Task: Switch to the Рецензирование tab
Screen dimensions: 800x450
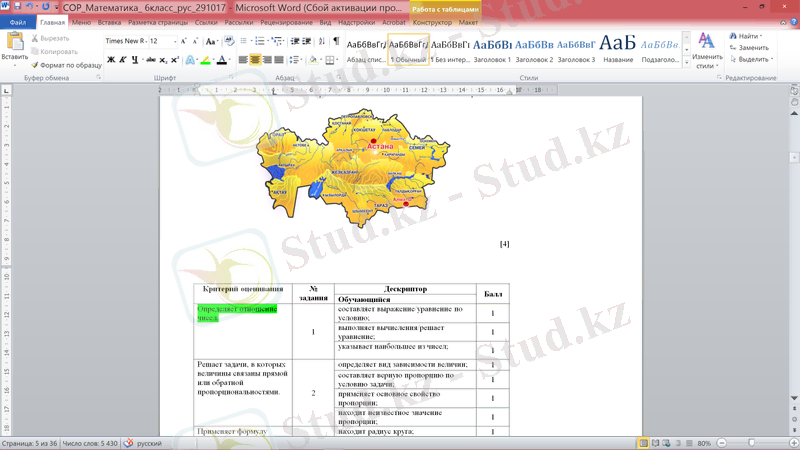Action: point(286,22)
